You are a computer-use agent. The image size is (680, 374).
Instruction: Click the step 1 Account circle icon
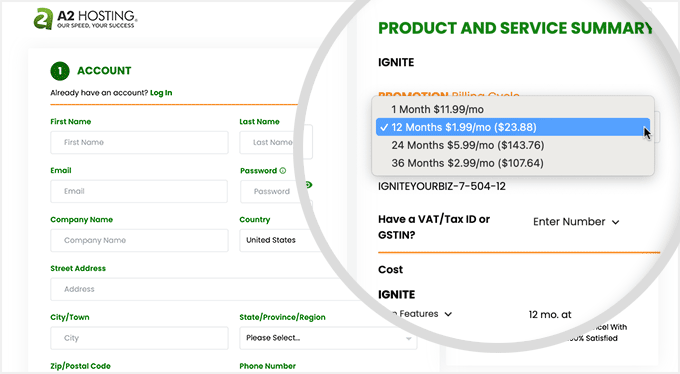click(60, 71)
